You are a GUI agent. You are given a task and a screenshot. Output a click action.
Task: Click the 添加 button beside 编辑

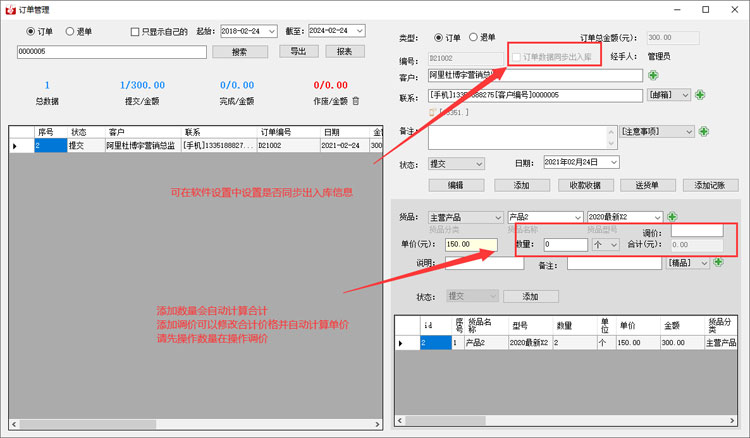(x=521, y=185)
